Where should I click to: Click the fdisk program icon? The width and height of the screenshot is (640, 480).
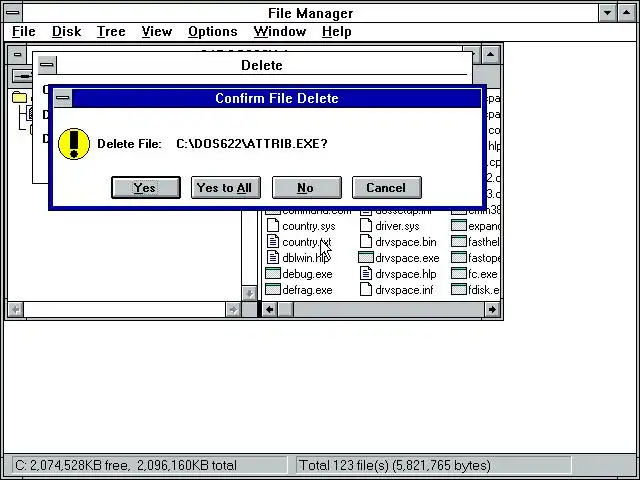459,289
